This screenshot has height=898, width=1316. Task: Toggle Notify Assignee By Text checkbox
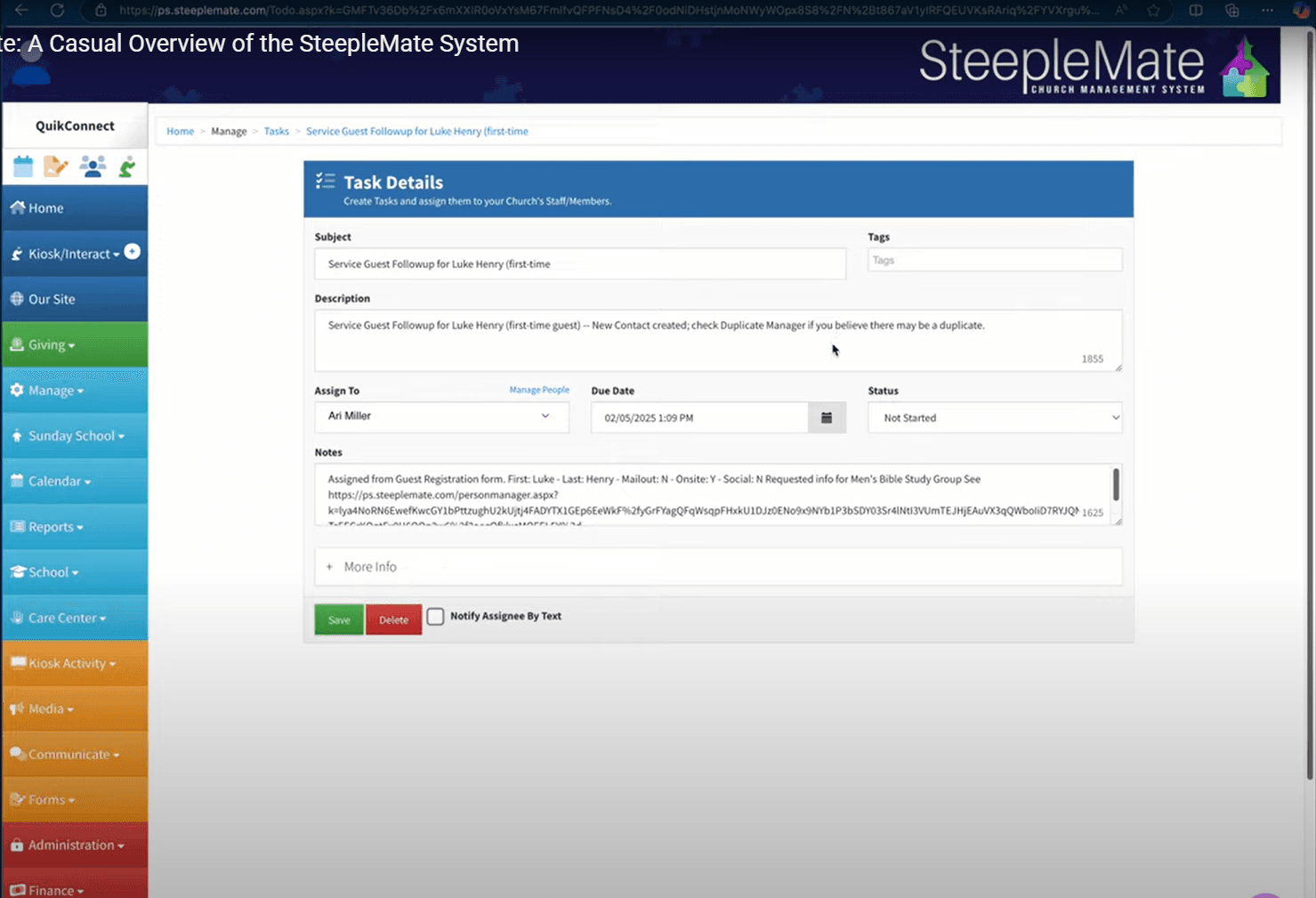[x=435, y=617]
